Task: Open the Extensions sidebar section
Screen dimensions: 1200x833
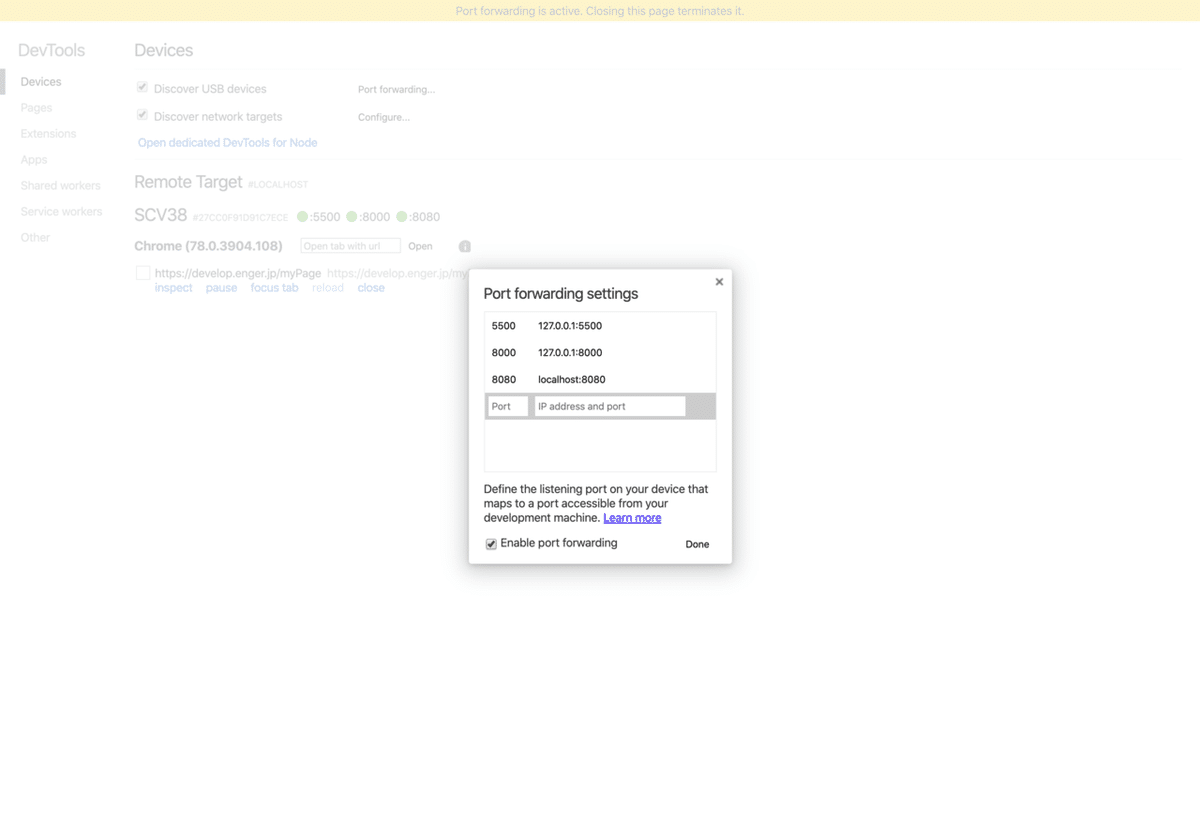Action: [x=48, y=134]
